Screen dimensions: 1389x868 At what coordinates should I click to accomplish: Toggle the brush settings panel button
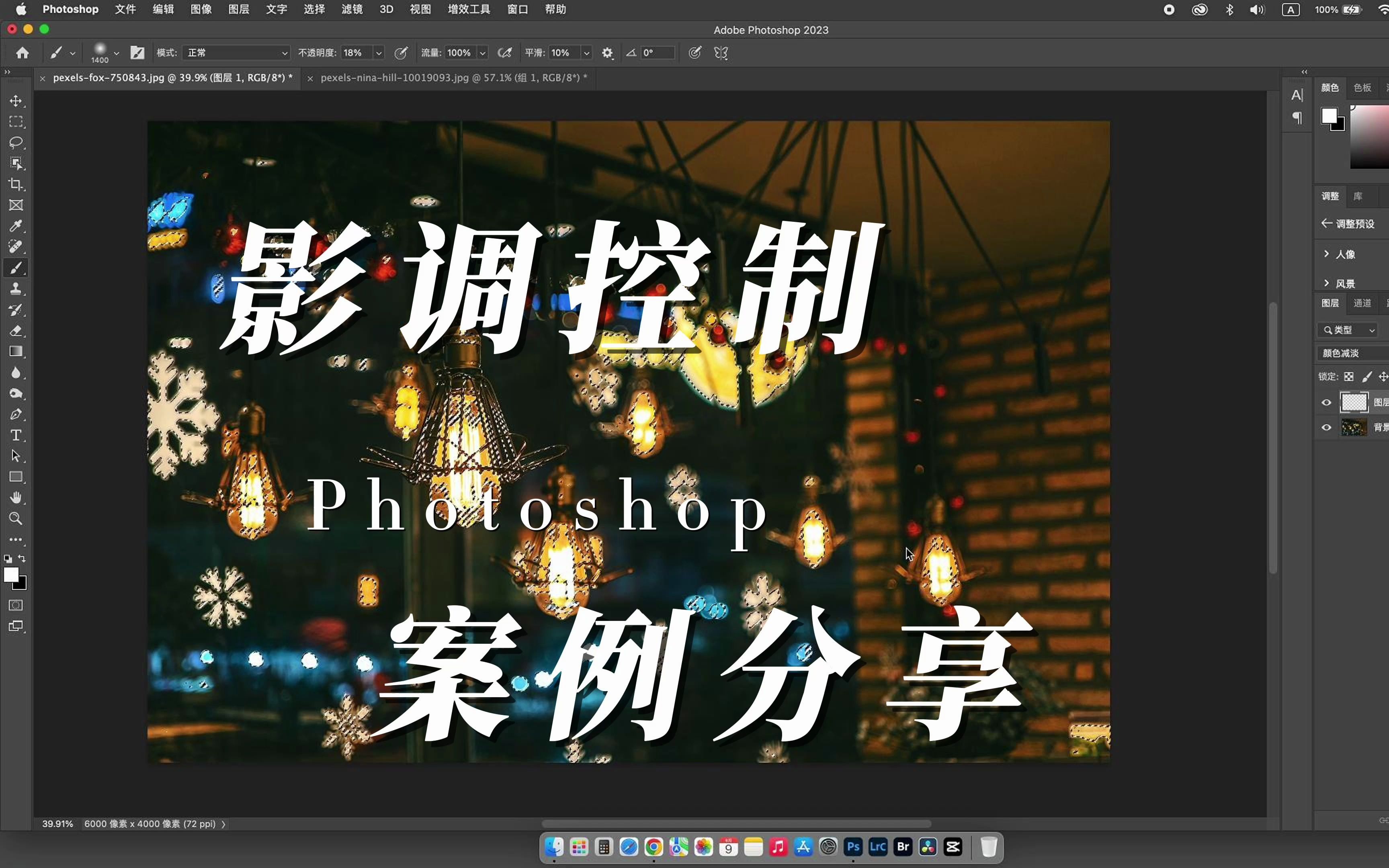(x=137, y=53)
